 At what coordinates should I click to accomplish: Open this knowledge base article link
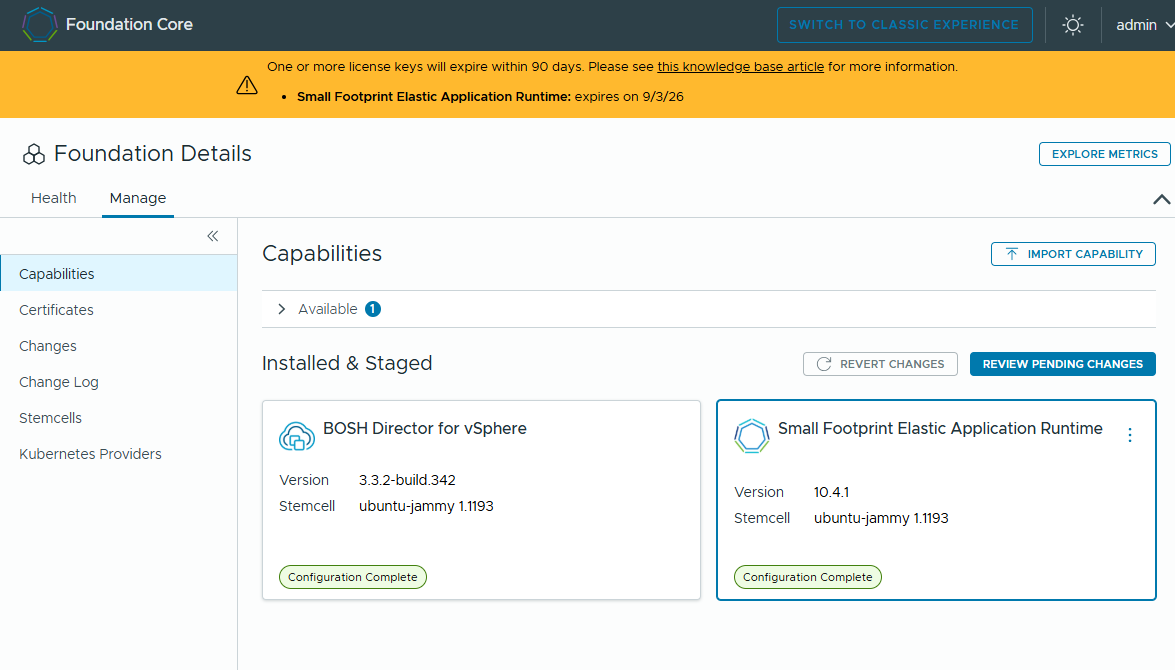[740, 67]
